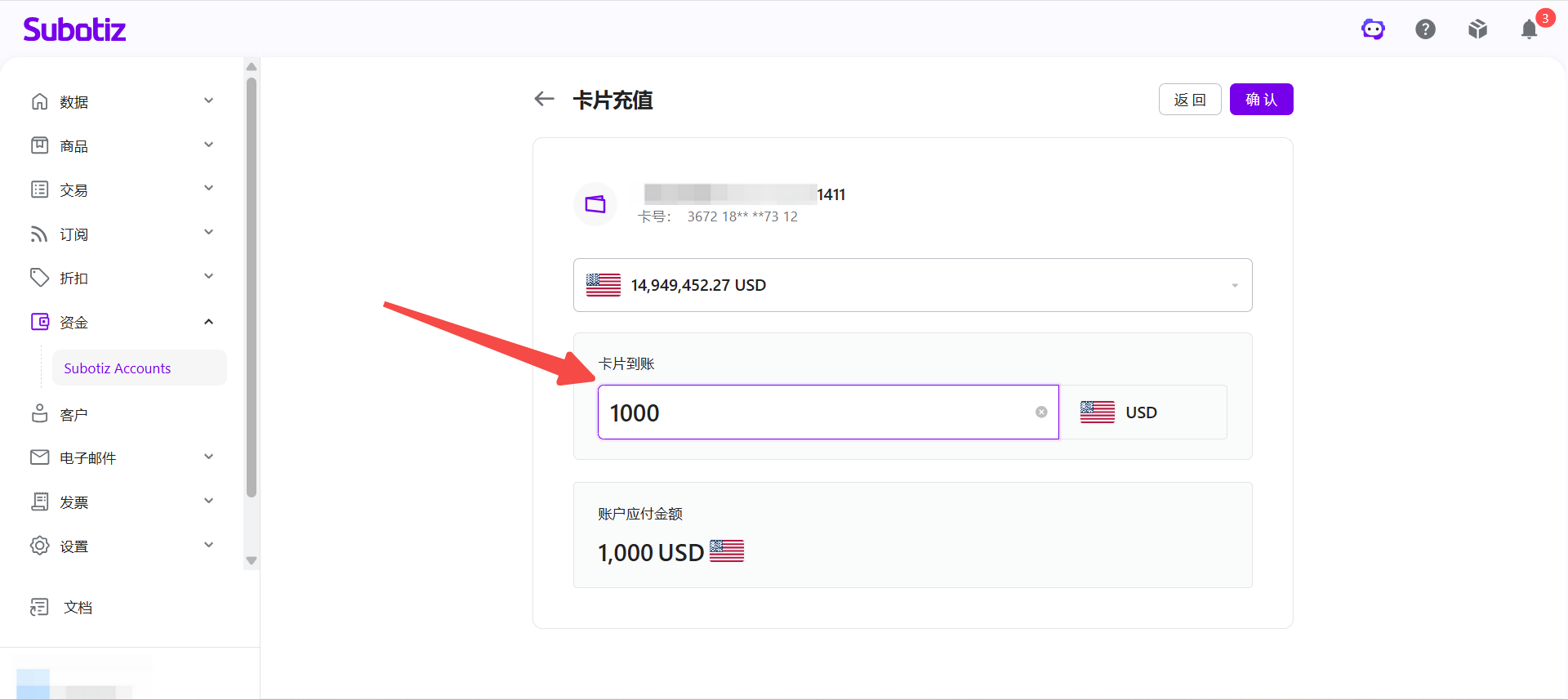Go back using the left arrow icon
This screenshot has height=700, width=1568.
pyautogui.click(x=544, y=99)
